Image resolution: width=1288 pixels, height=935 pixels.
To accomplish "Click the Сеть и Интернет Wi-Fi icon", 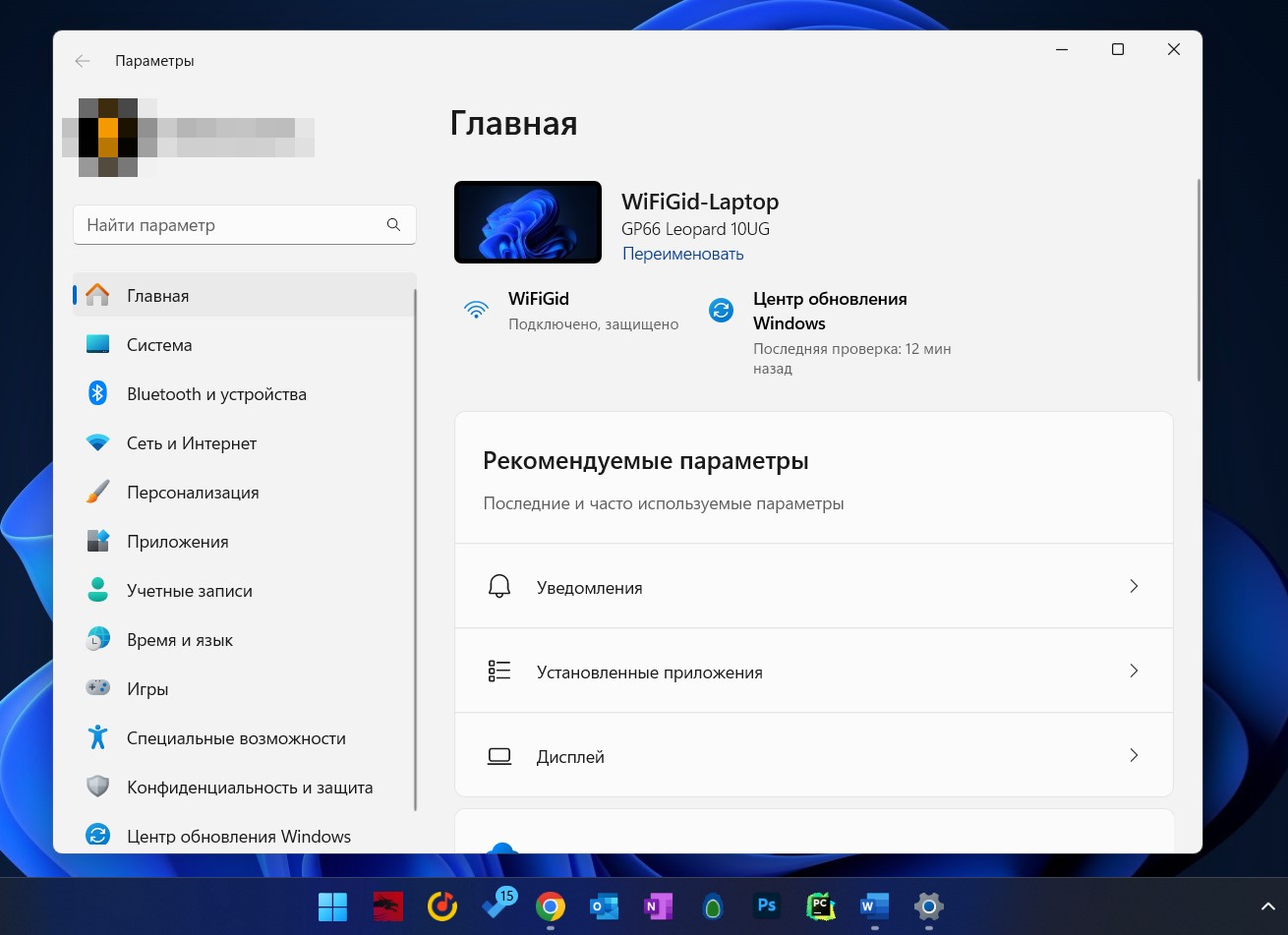I will pyautogui.click(x=97, y=442).
